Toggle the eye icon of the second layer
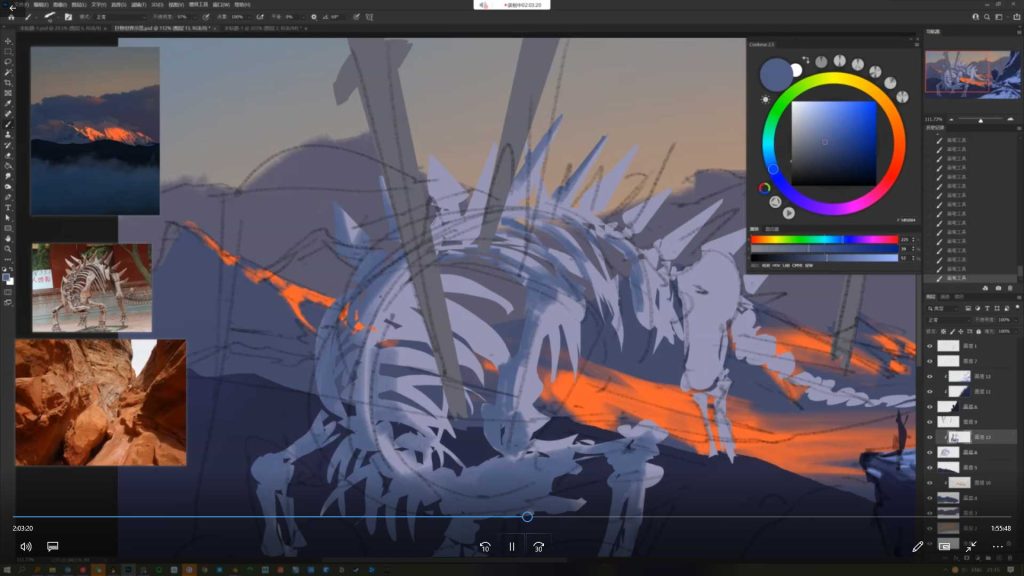 [x=930, y=361]
